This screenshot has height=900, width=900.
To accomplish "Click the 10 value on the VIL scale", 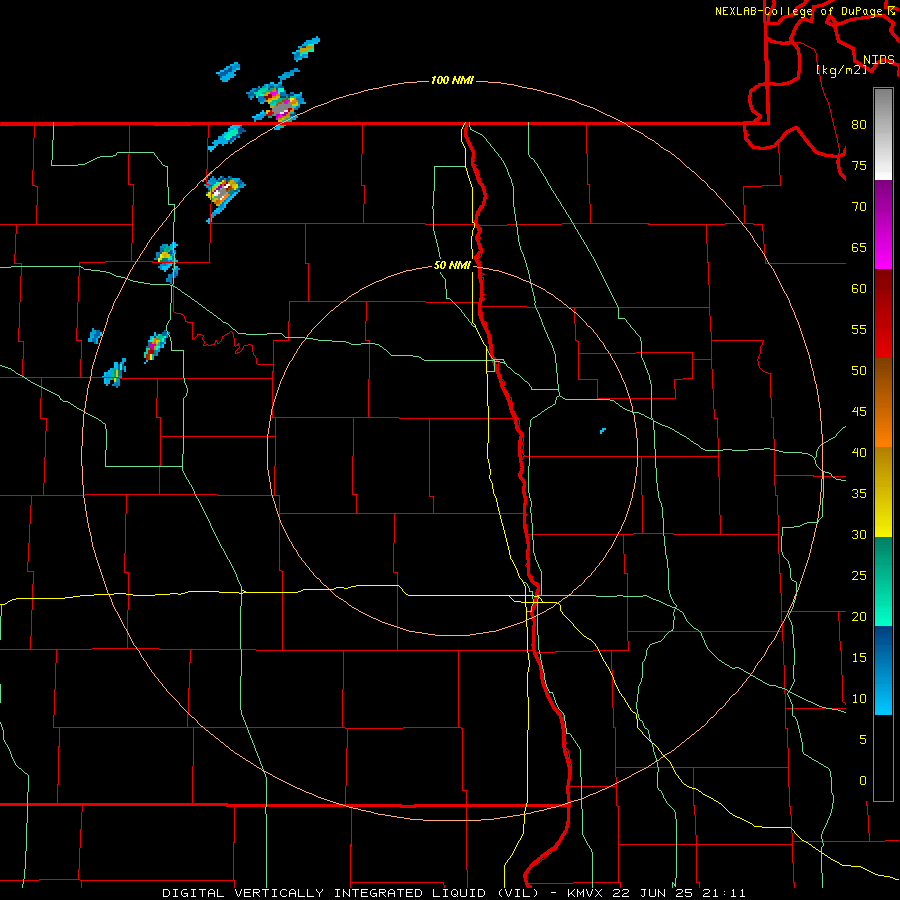I will pyautogui.click(x=859, y=699).
